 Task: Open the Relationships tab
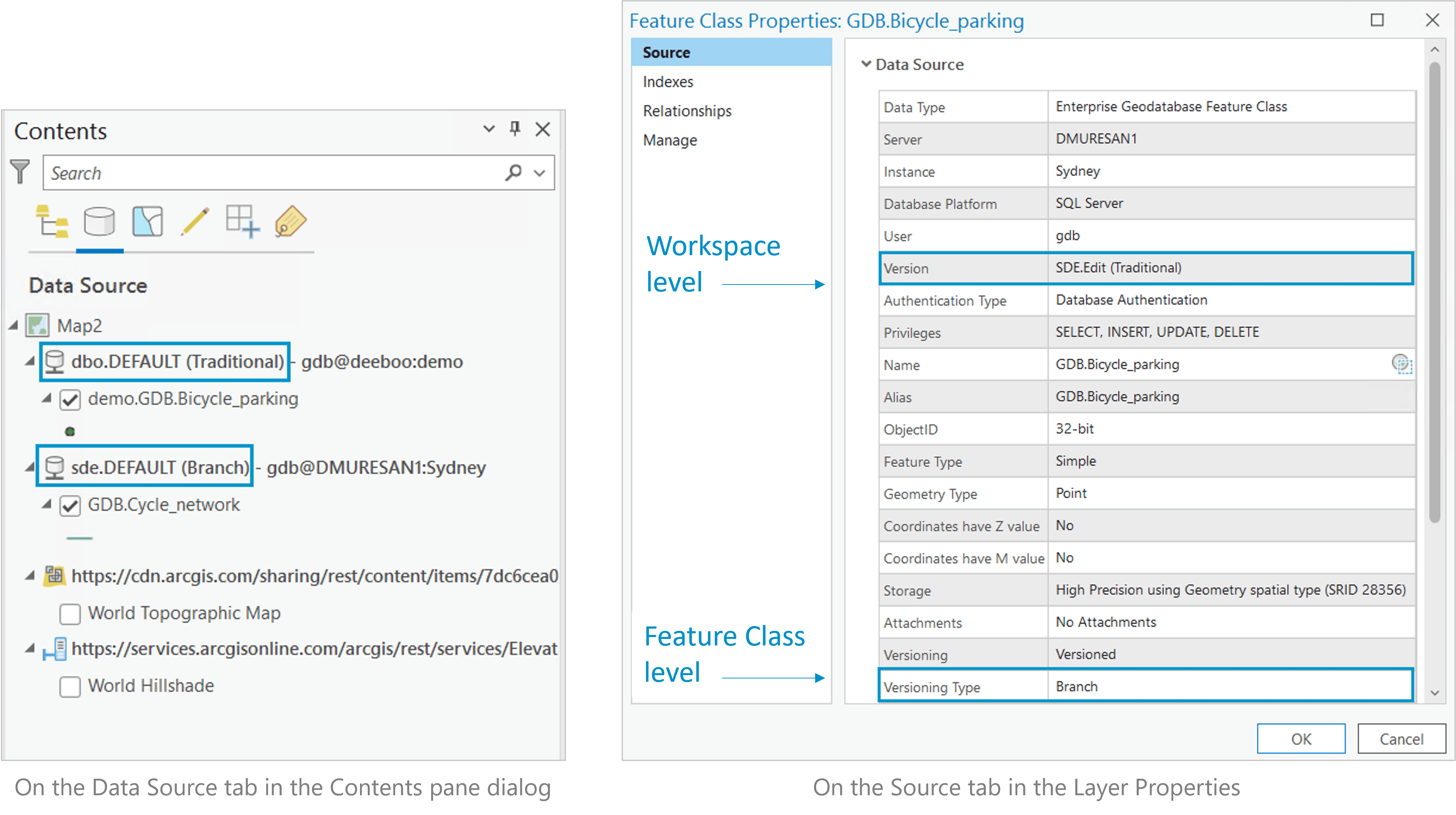(x=687, y=111)
